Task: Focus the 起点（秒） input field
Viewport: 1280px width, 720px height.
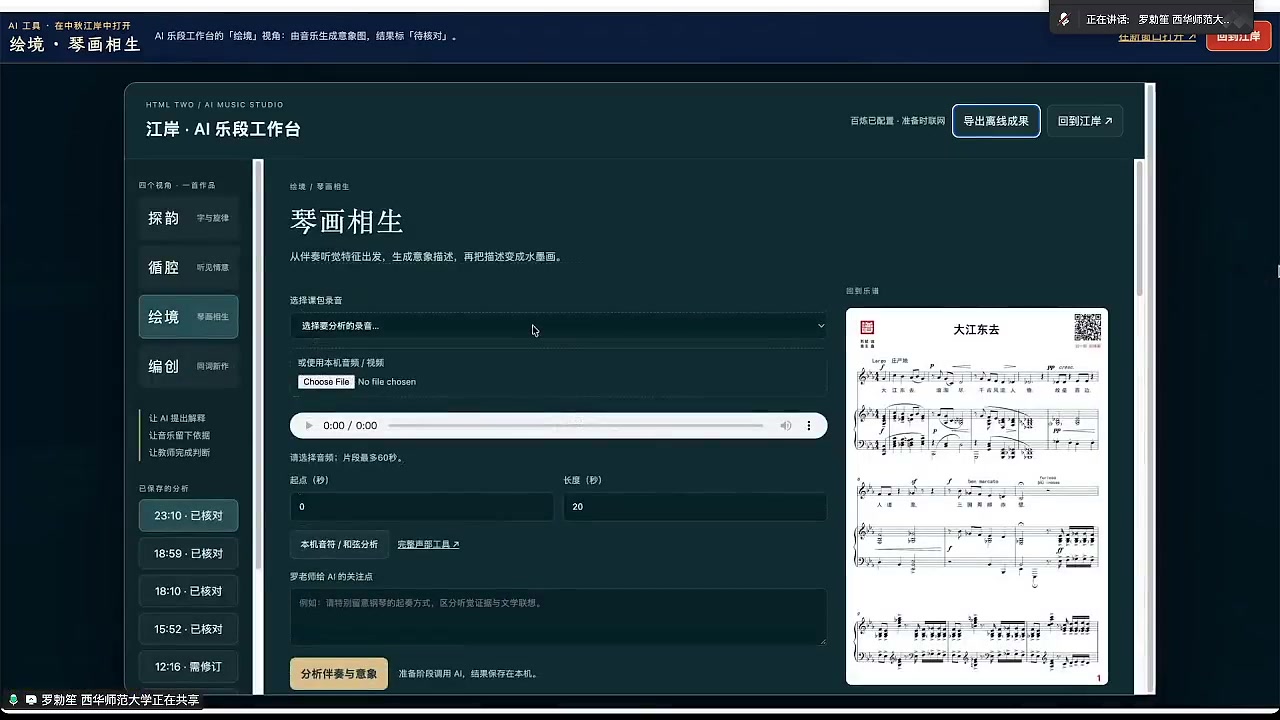Action: point(421,506)
